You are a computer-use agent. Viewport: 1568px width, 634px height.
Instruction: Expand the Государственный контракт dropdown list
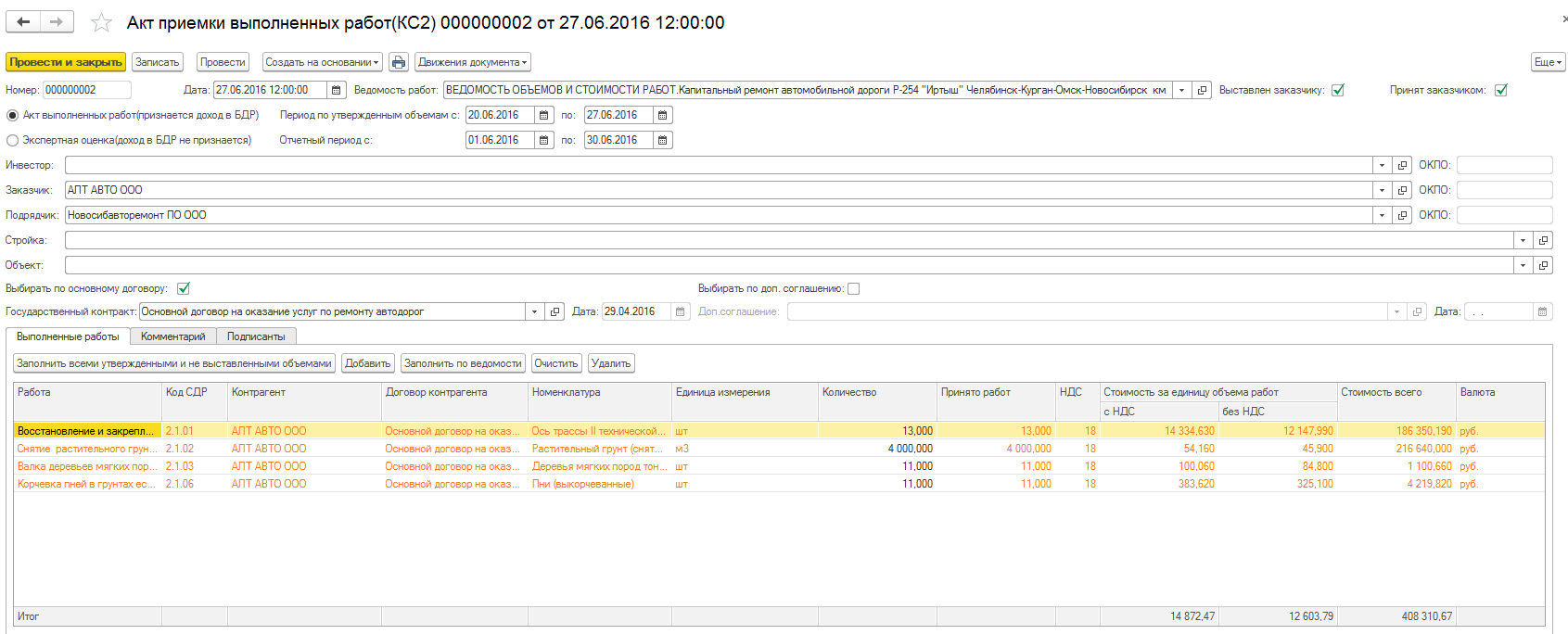(534, 311)
